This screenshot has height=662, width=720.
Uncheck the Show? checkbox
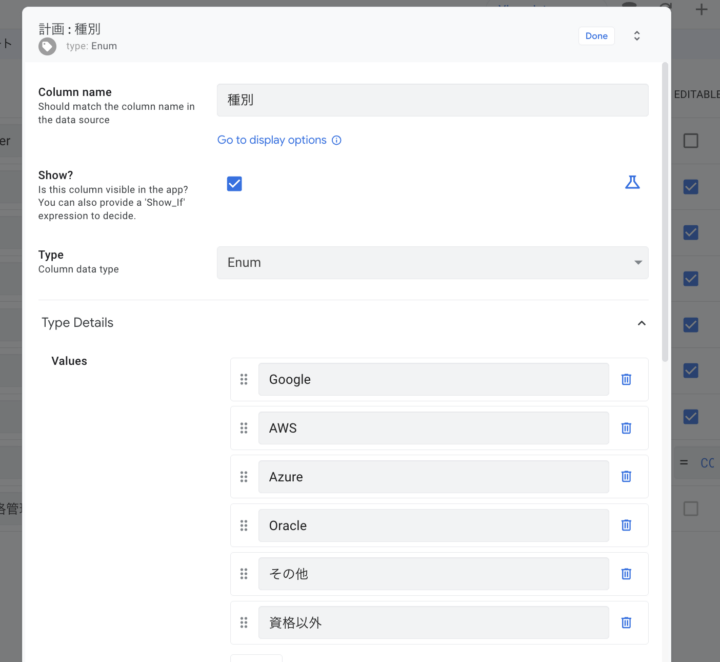234,184
